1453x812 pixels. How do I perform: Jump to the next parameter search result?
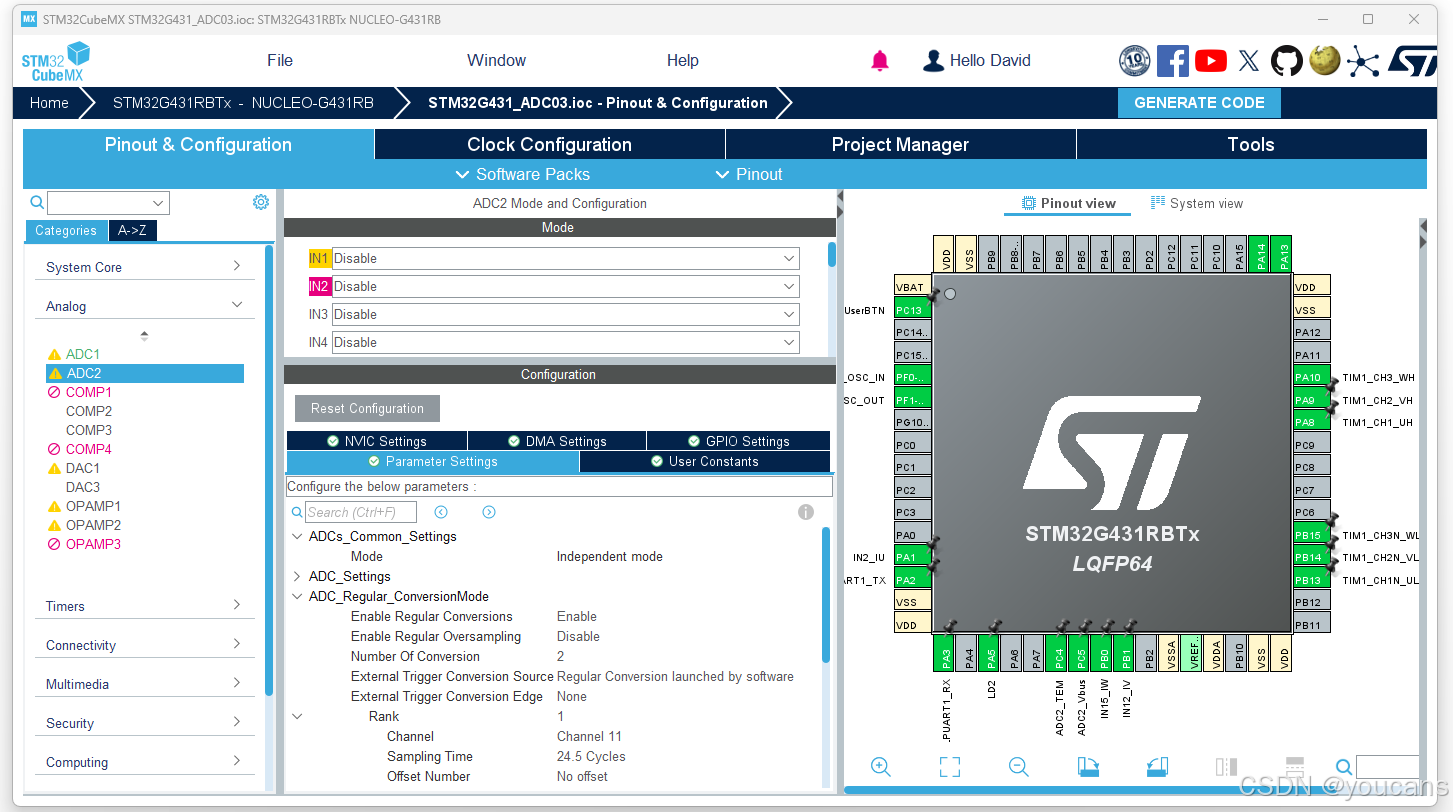[489, 512]
